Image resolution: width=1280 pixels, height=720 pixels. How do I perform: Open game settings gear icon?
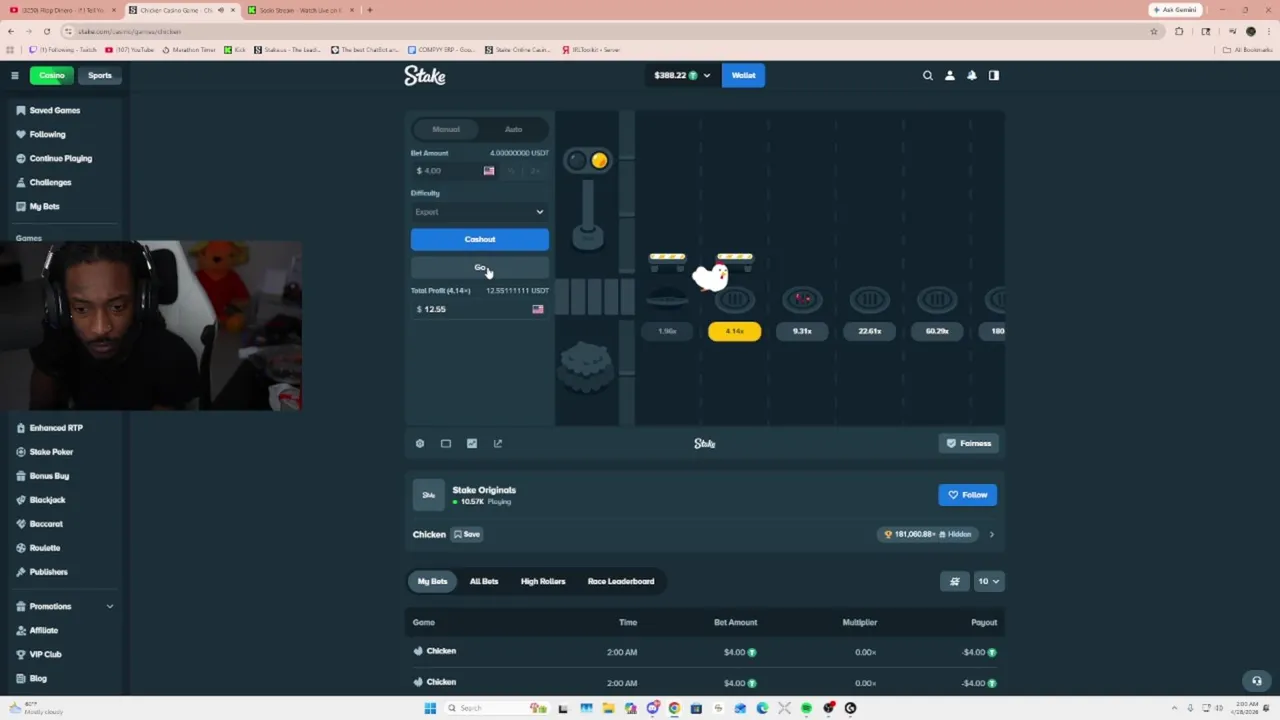click(x=420, y=443)
